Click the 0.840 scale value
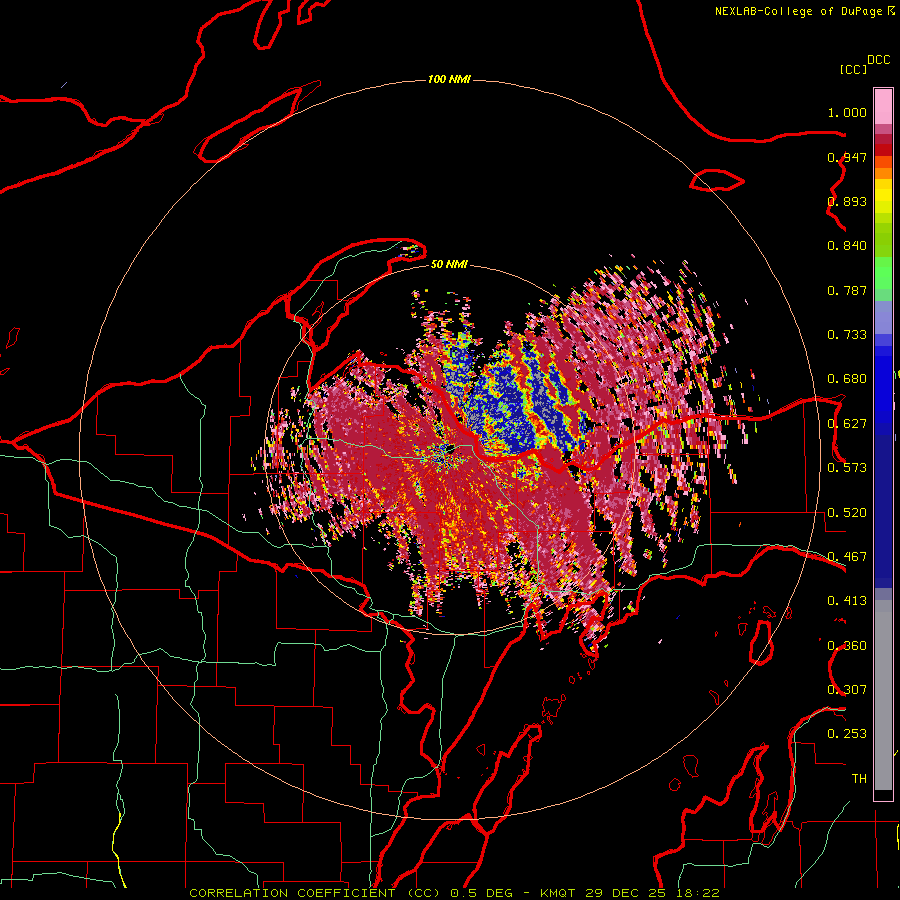900x900 pixels. [847, 246]
